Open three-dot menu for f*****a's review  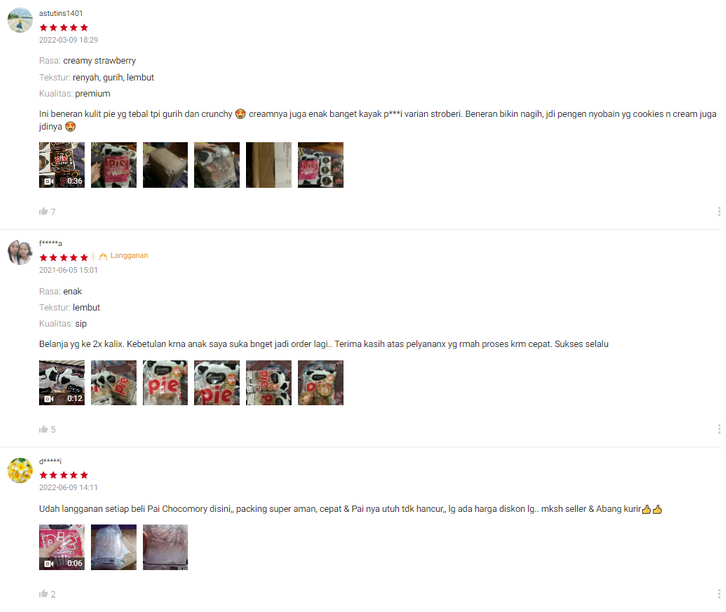[x=719, y=429]
